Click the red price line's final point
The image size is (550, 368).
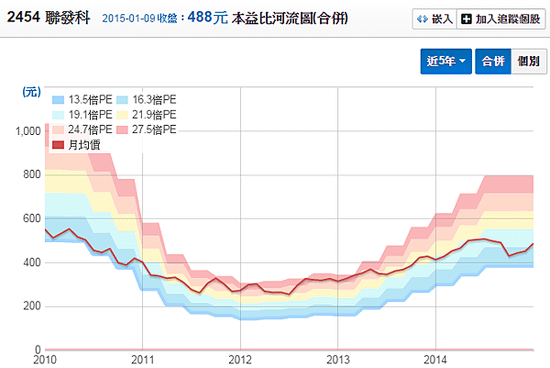[533, 243]
